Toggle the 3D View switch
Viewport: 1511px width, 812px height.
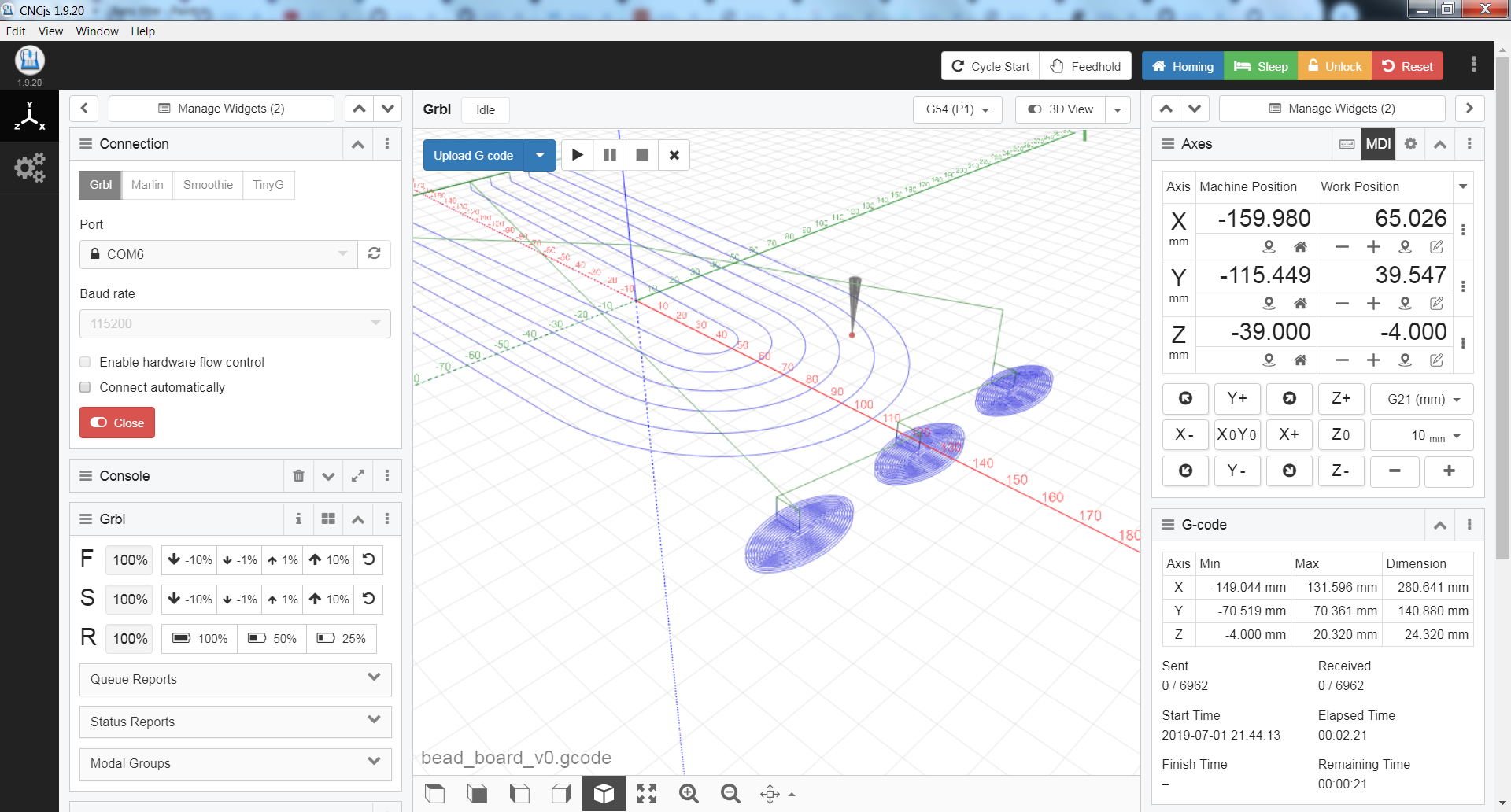click(1060, 109)
